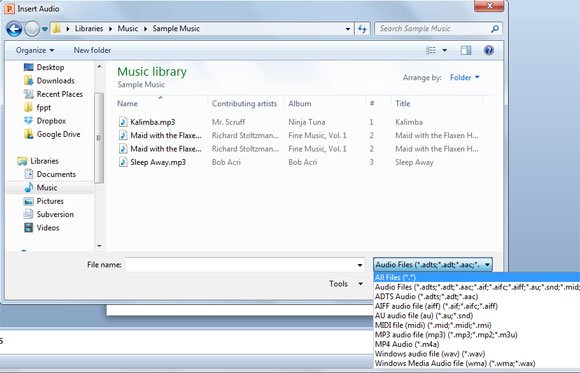Sort by the Title column header
This screenshot has height=373, width=580.
click(x=402, y=104)
